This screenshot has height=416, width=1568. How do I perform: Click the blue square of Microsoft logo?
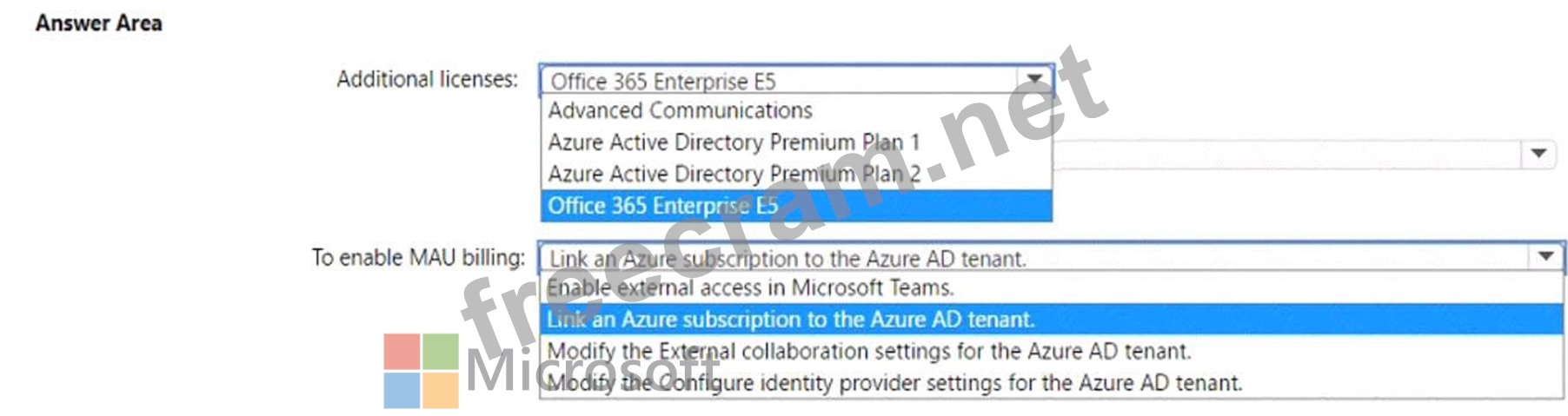(x=402, y=390)
